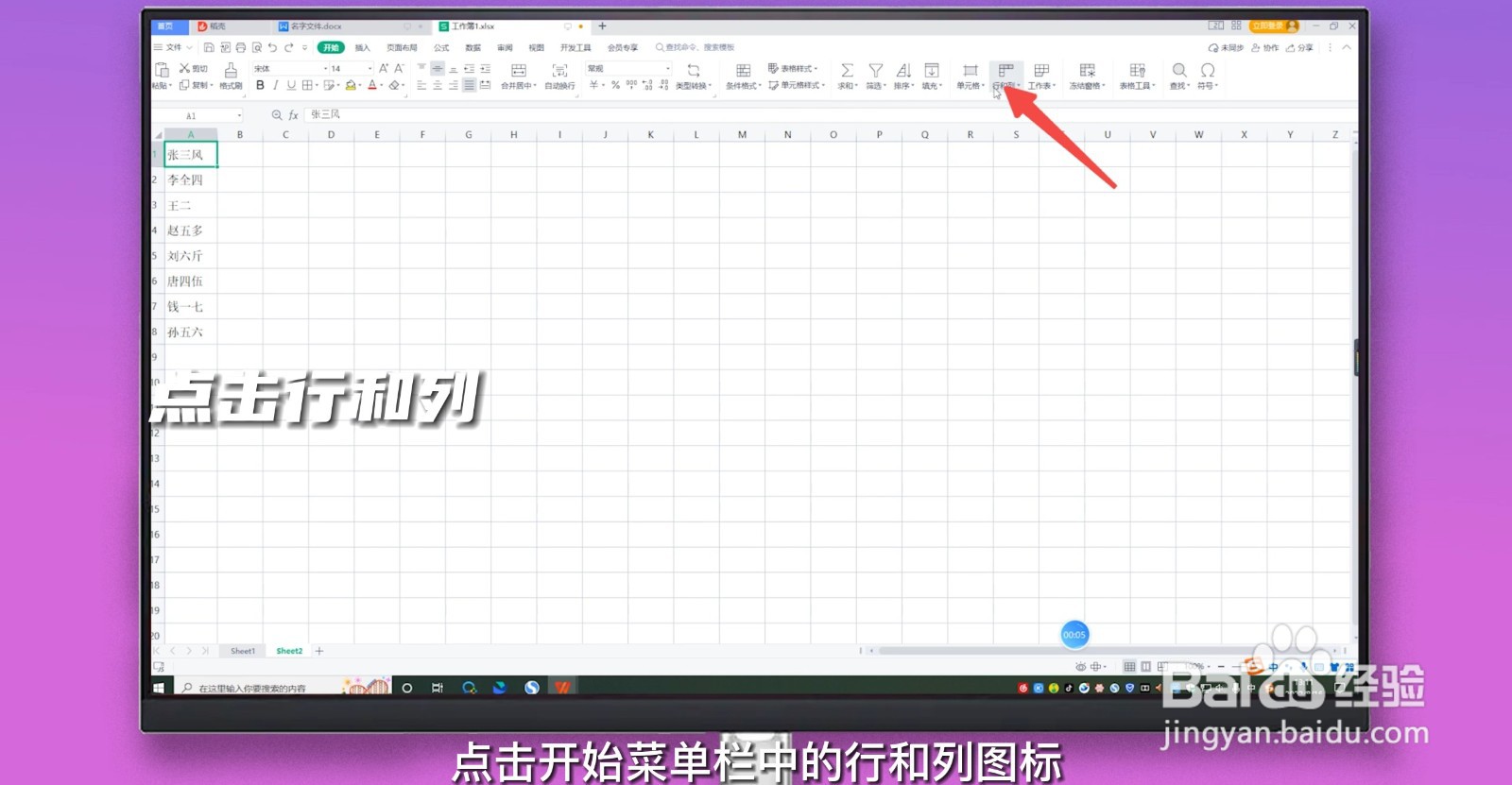Toggle top vertical alignment
1512x785 pixels.
coord(421,69)
